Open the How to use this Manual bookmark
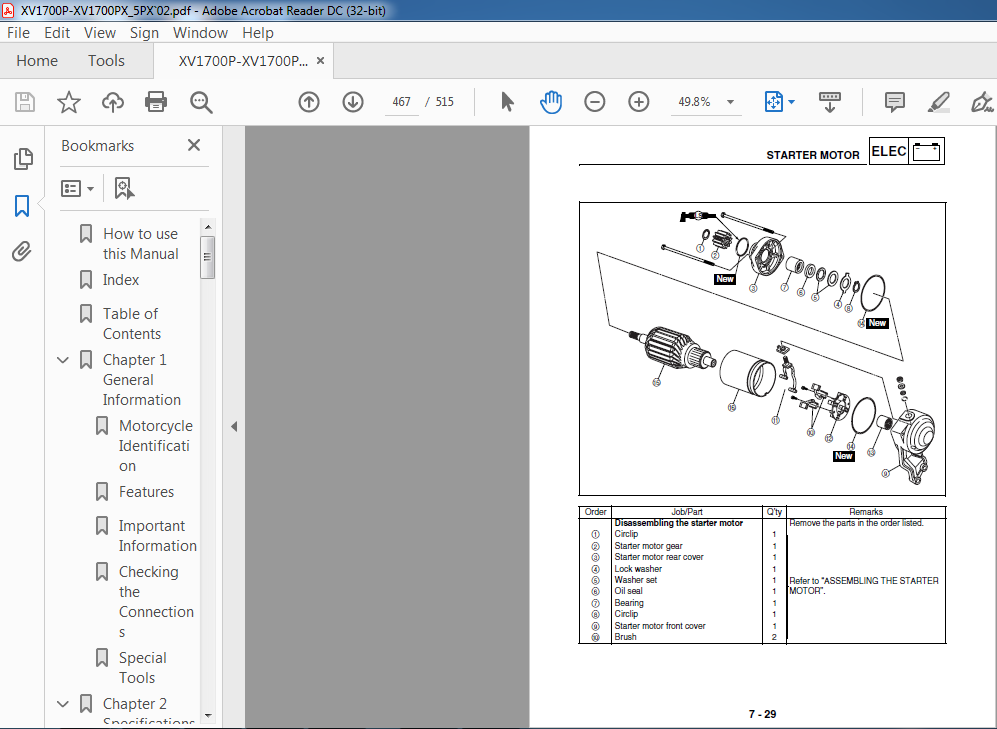This screenshot has width=997, height=729. (x=141, y=243)
